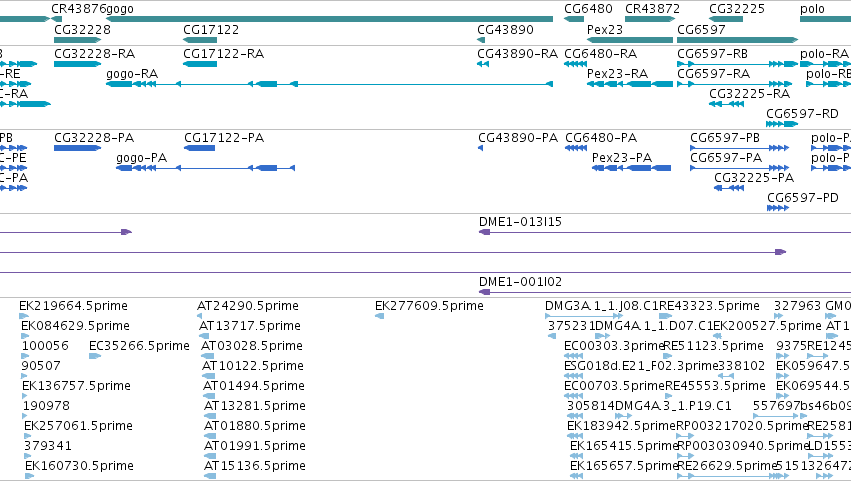Image resolution: width=851 pixels, height=481 pixels.
Task: Select the EC00303.3prime EST label
Action: (x=614, y=346)
